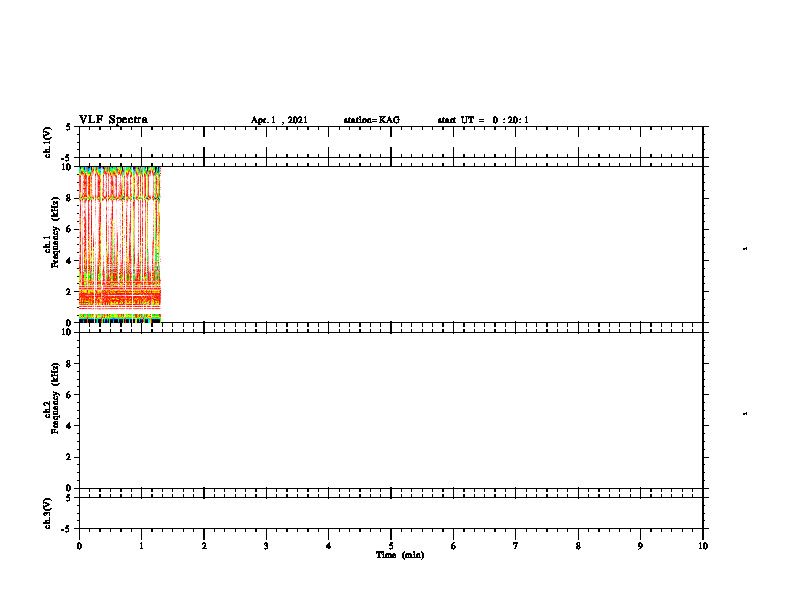Click the '4' kHz tick on ch.2 axis
This screenshot has height=612, width=792.
coord(69,426)
